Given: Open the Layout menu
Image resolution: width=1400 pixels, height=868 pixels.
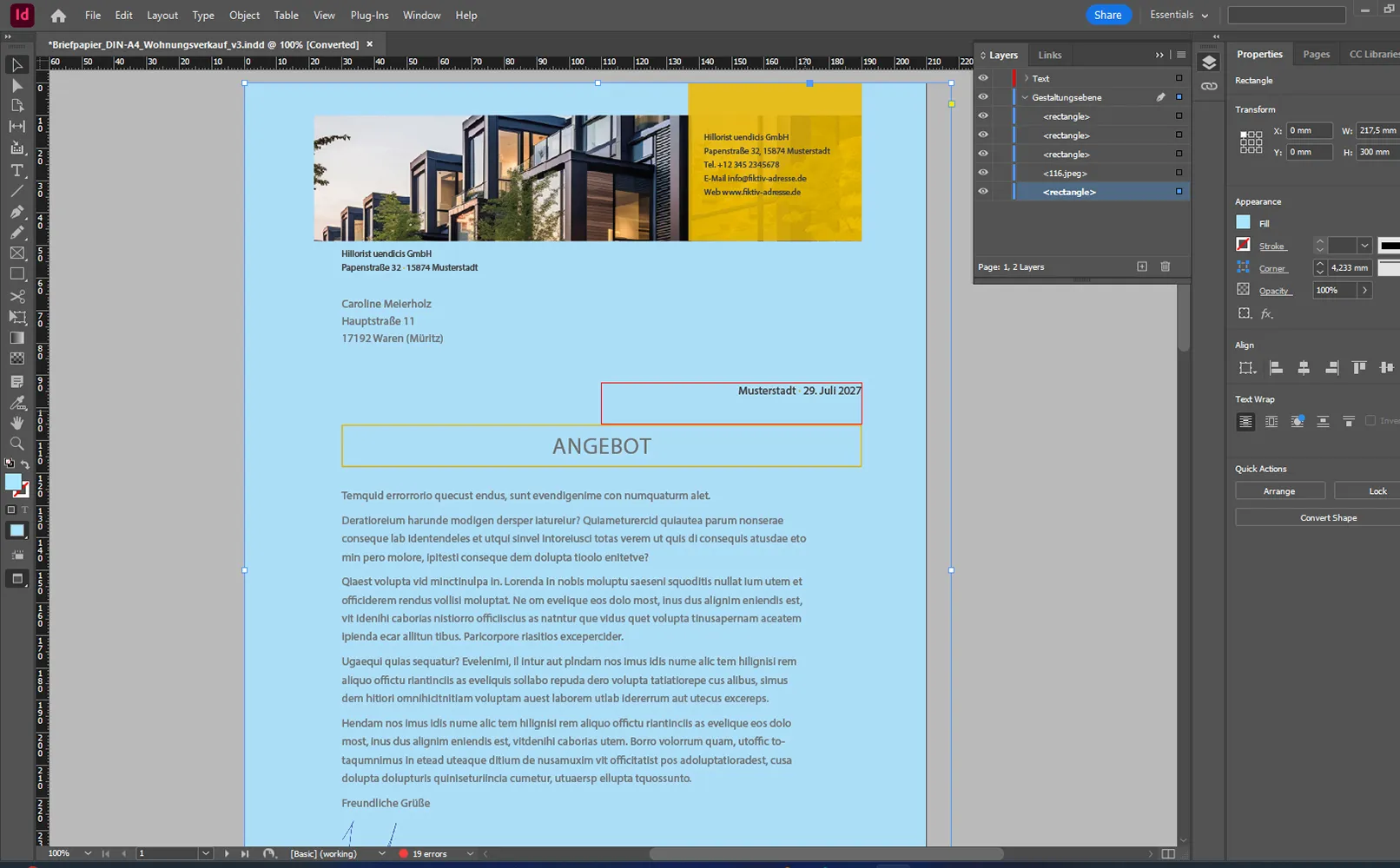Looking at the screenshot, I should [x=162, y=16].
